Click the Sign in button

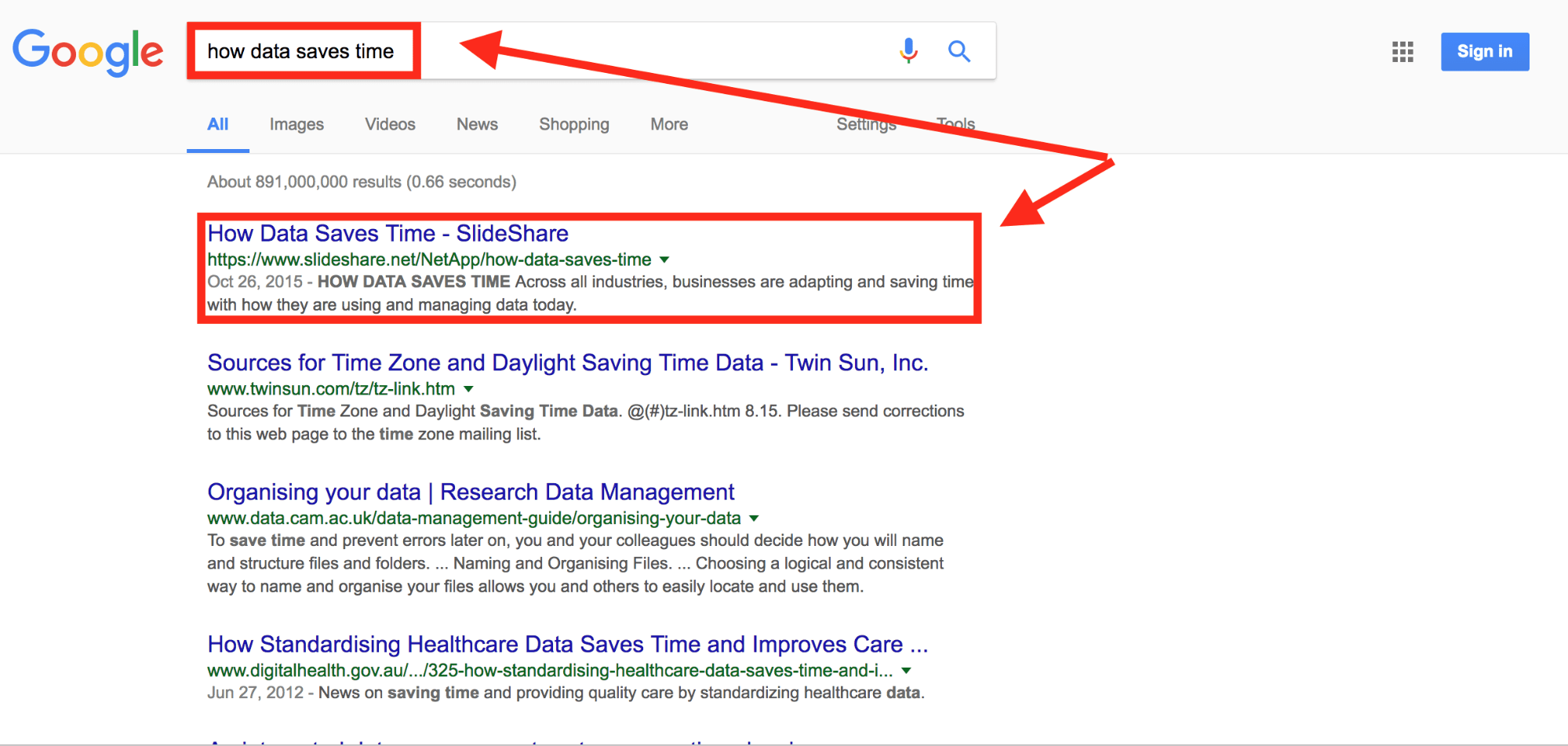click(x=1484, y=52)
